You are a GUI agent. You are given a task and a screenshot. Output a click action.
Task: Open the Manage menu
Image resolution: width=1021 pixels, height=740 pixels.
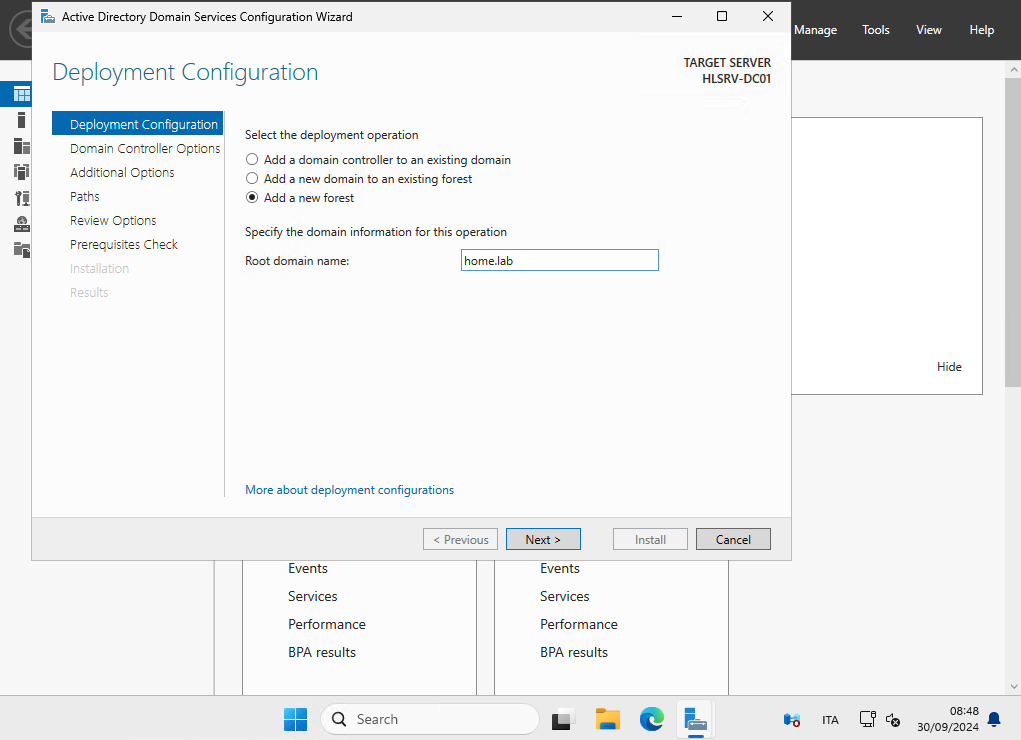point(815,30)
